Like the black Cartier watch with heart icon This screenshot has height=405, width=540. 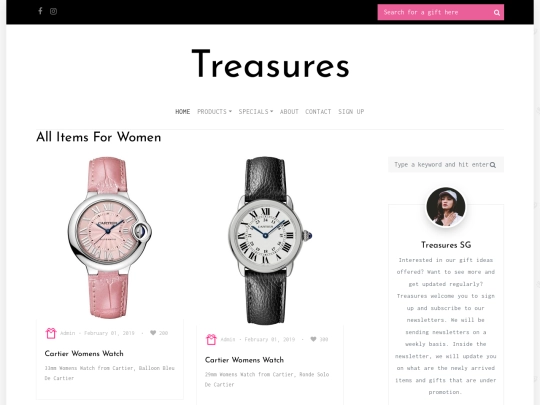coord(313,339)
